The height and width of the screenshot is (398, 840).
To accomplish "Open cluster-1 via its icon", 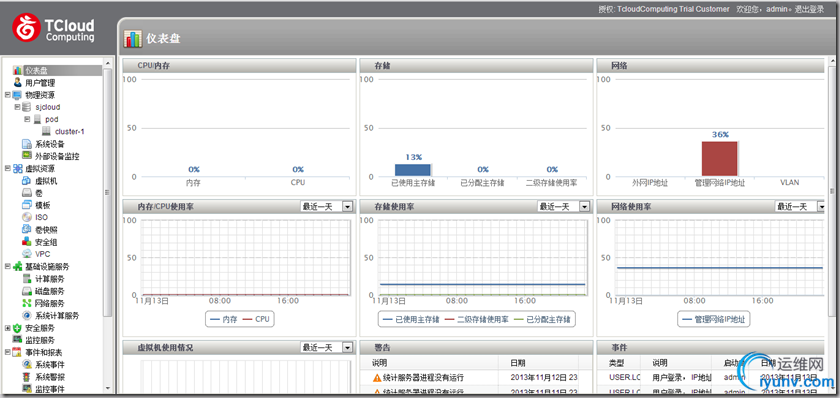I will [x=47, y=131].
